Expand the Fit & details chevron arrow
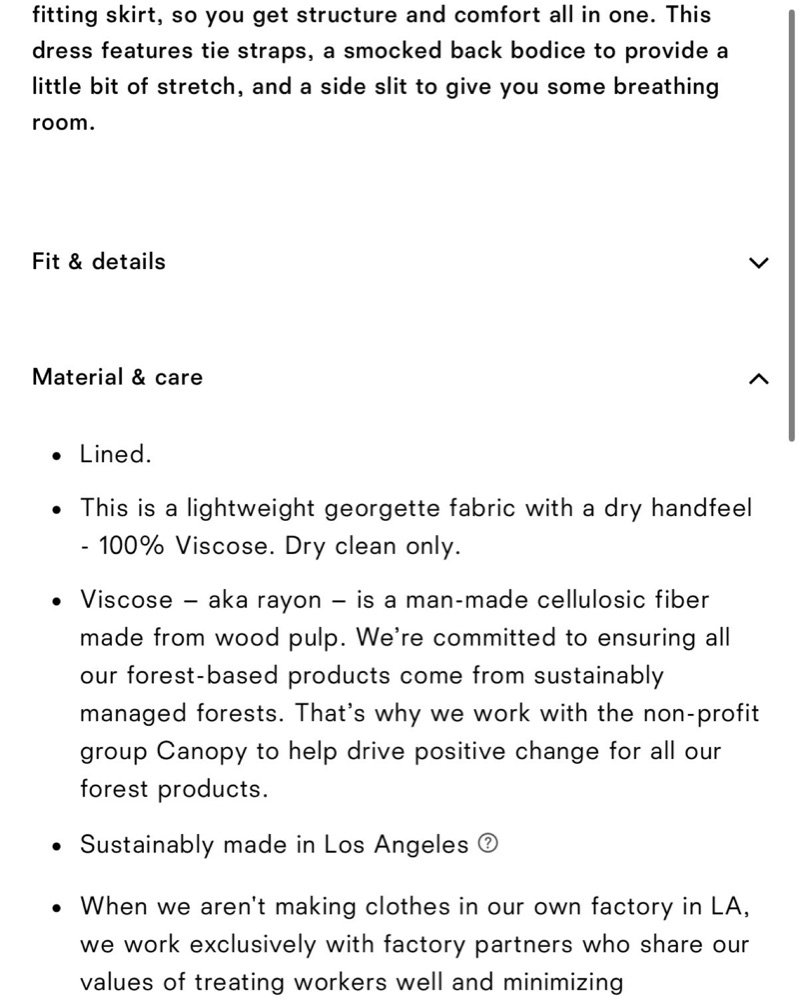The width and height of the screenshot is (802, 1000). click(758, 262)
